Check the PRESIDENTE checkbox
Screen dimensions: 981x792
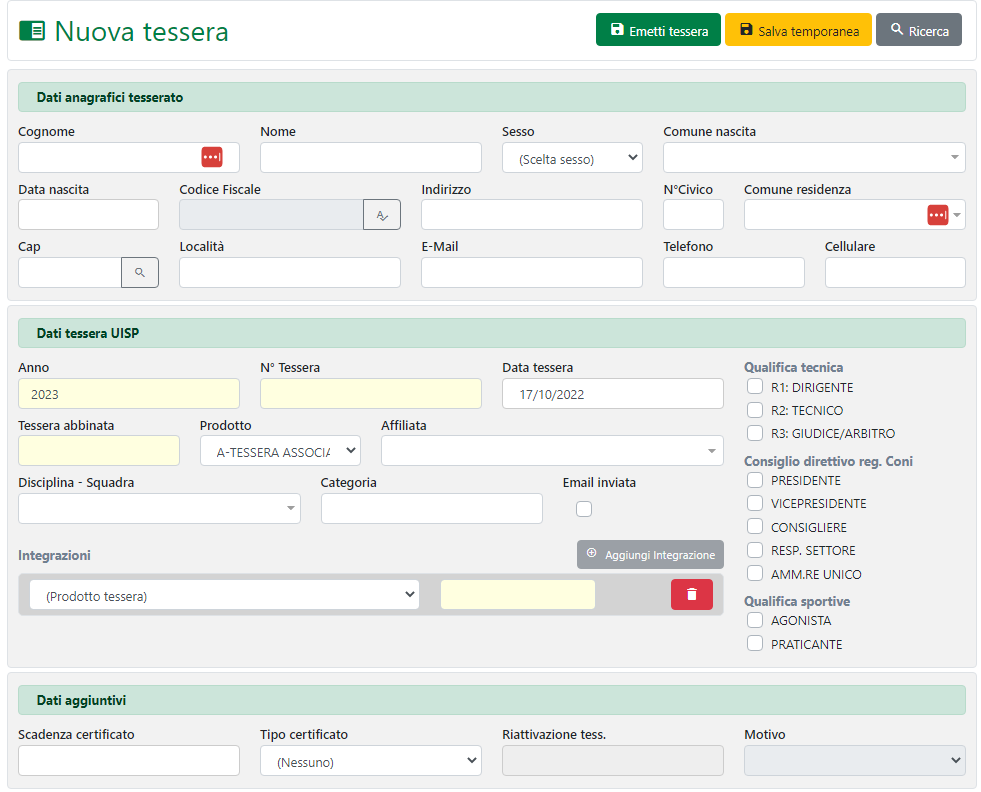755,480
